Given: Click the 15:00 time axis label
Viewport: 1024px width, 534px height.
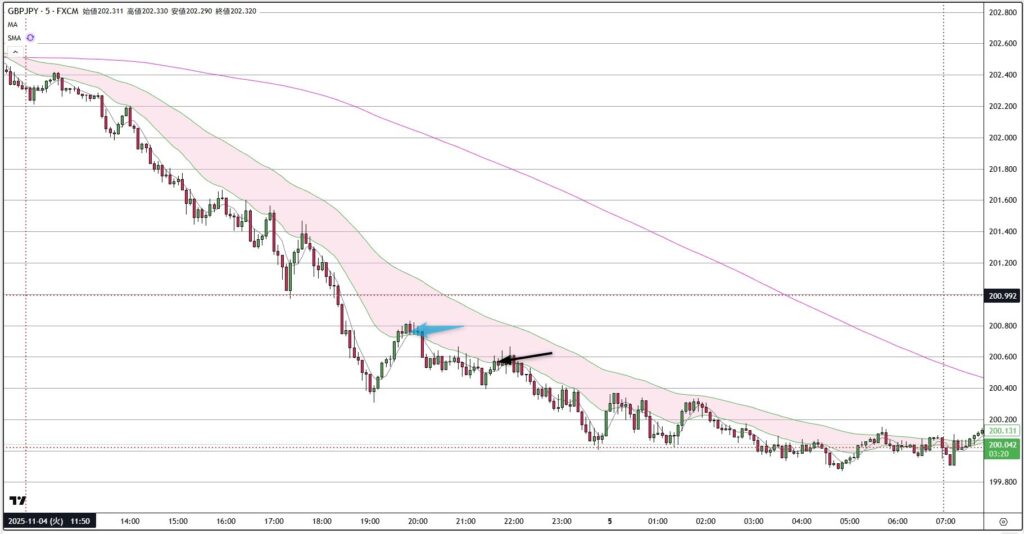Looking at the screenshot, I should [178, 521].
